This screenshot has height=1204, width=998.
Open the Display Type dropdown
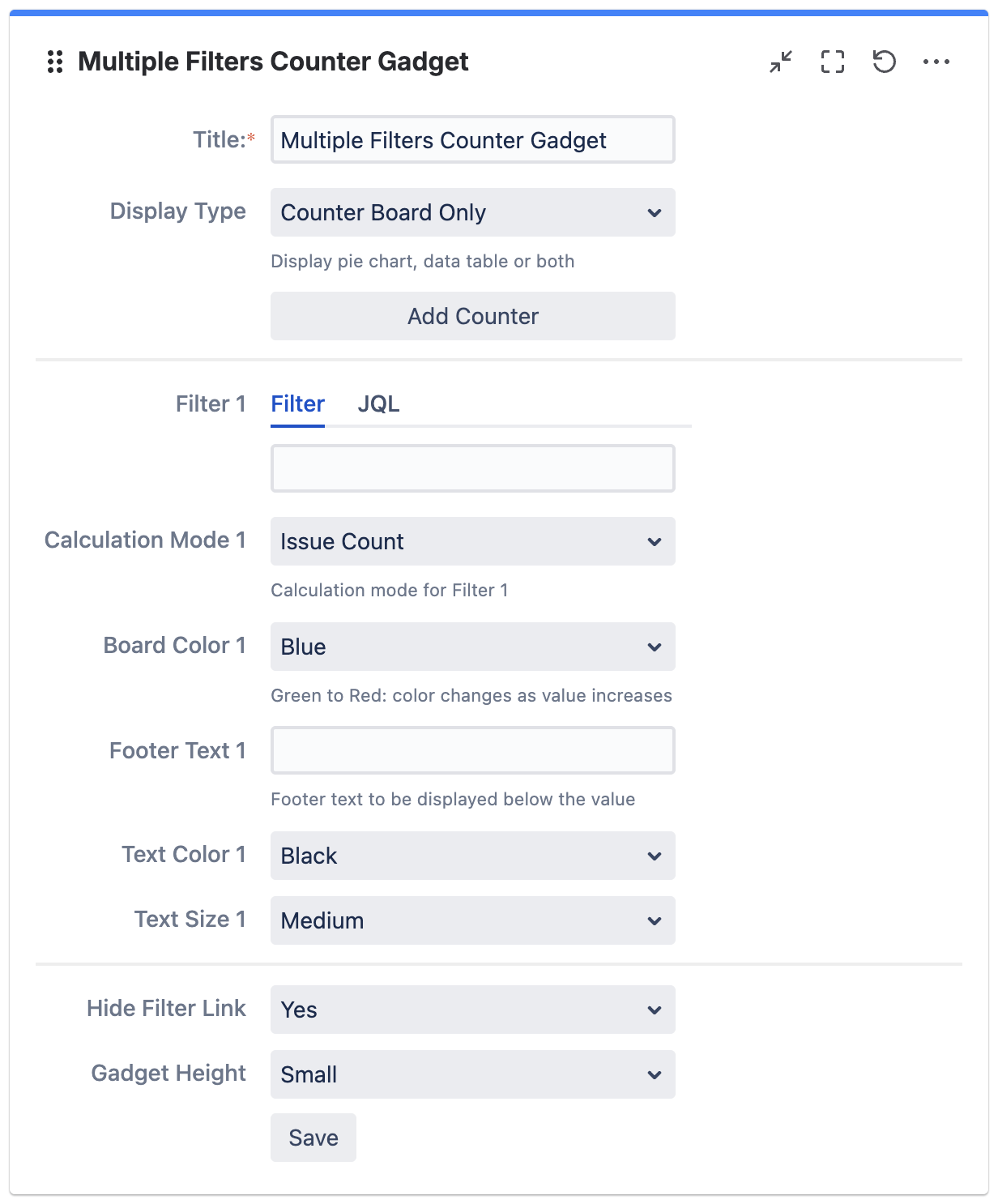pyautogui.click(x=472, y=212)
